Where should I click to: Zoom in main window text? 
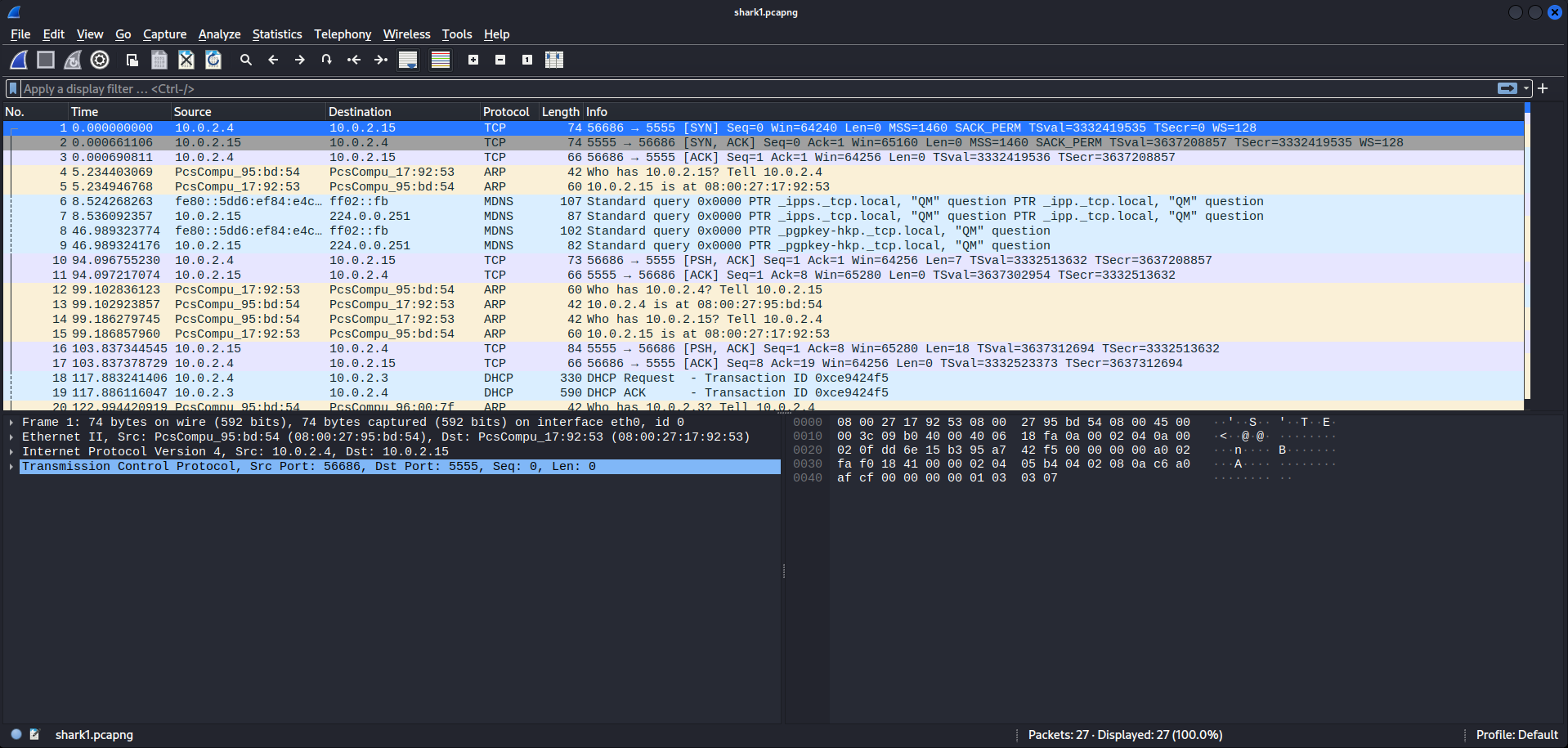473,60
